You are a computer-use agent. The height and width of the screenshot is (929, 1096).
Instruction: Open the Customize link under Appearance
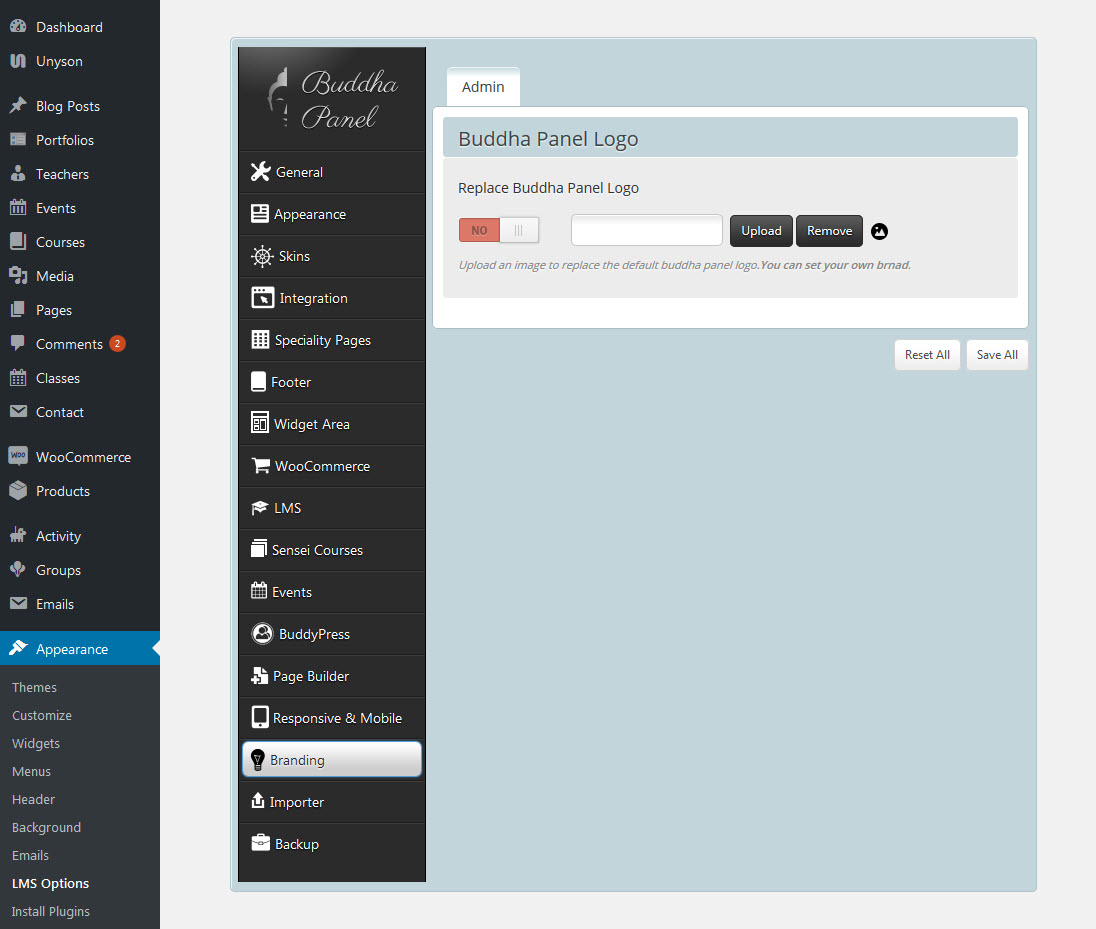point(42,715)
